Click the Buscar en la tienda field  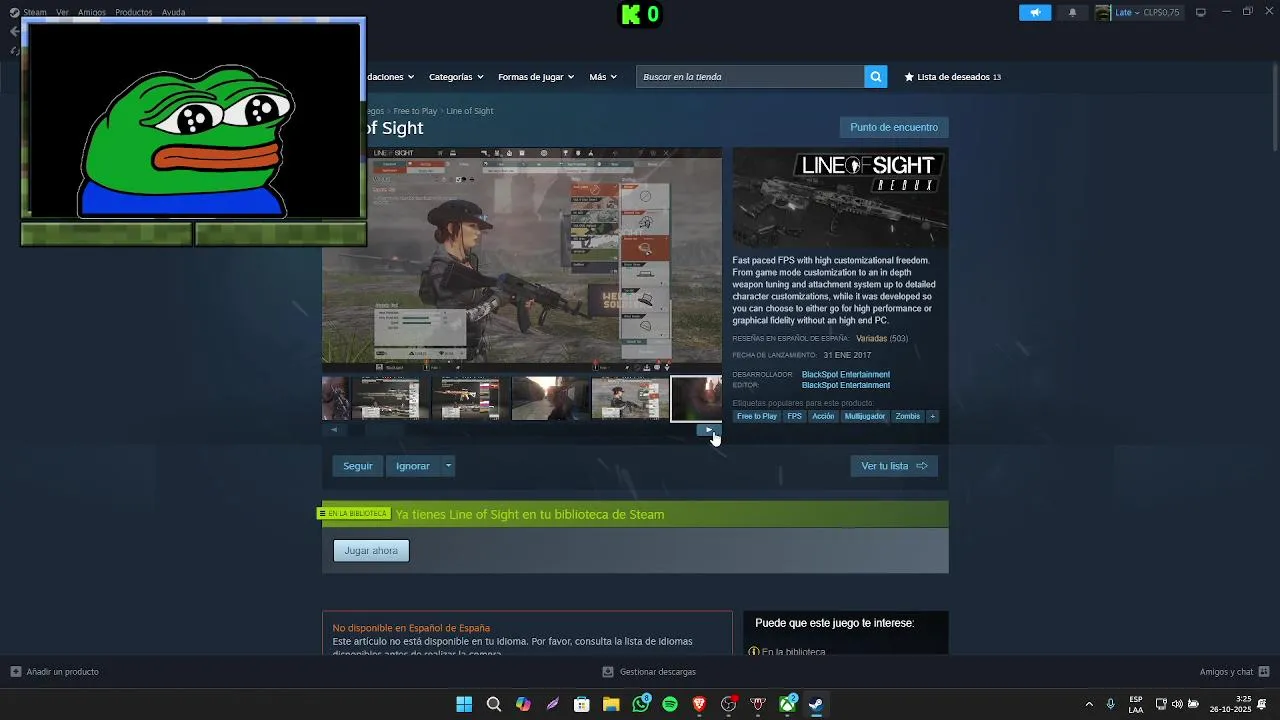(750, 77)
